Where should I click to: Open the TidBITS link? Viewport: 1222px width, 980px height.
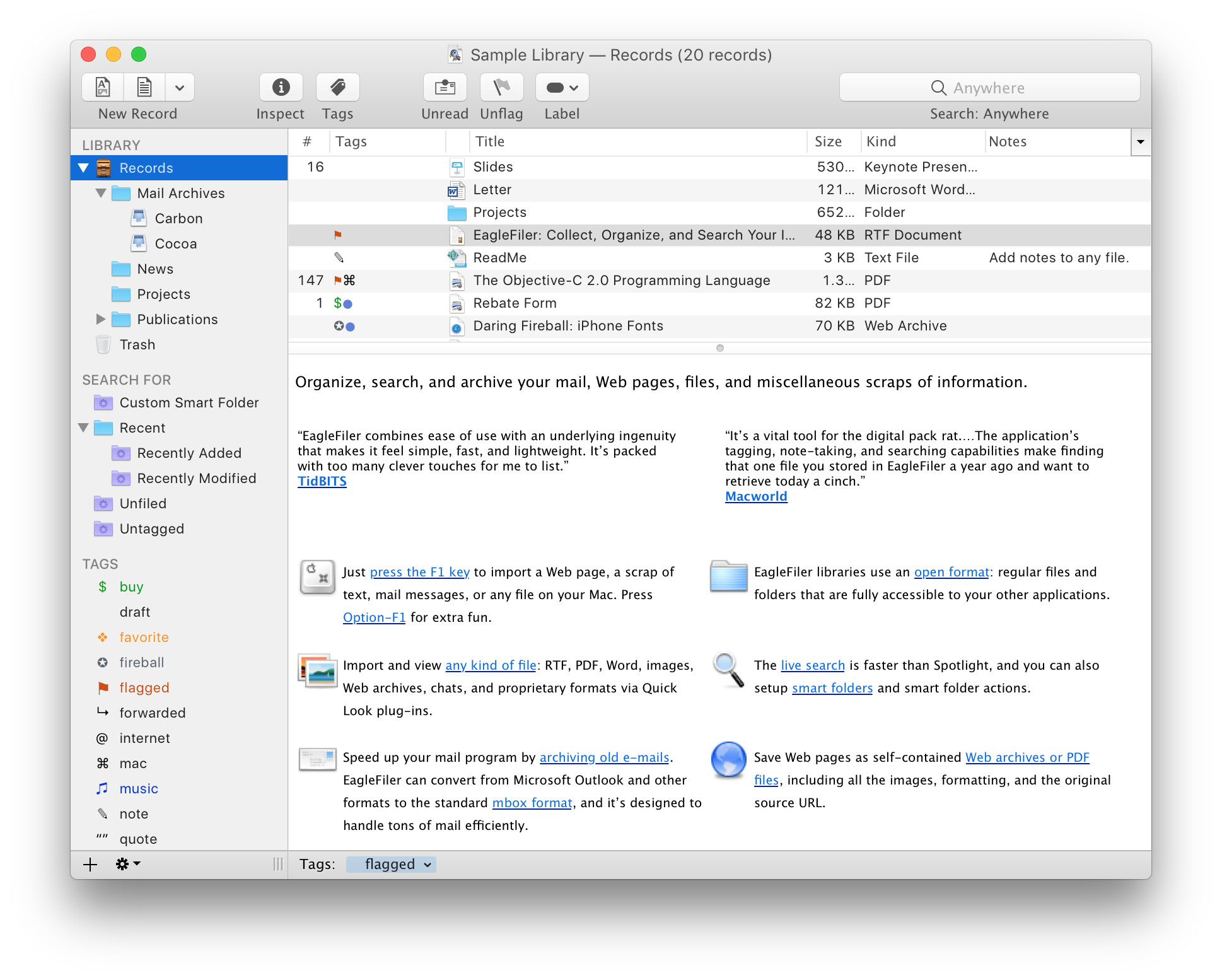(x=322, y=481)
